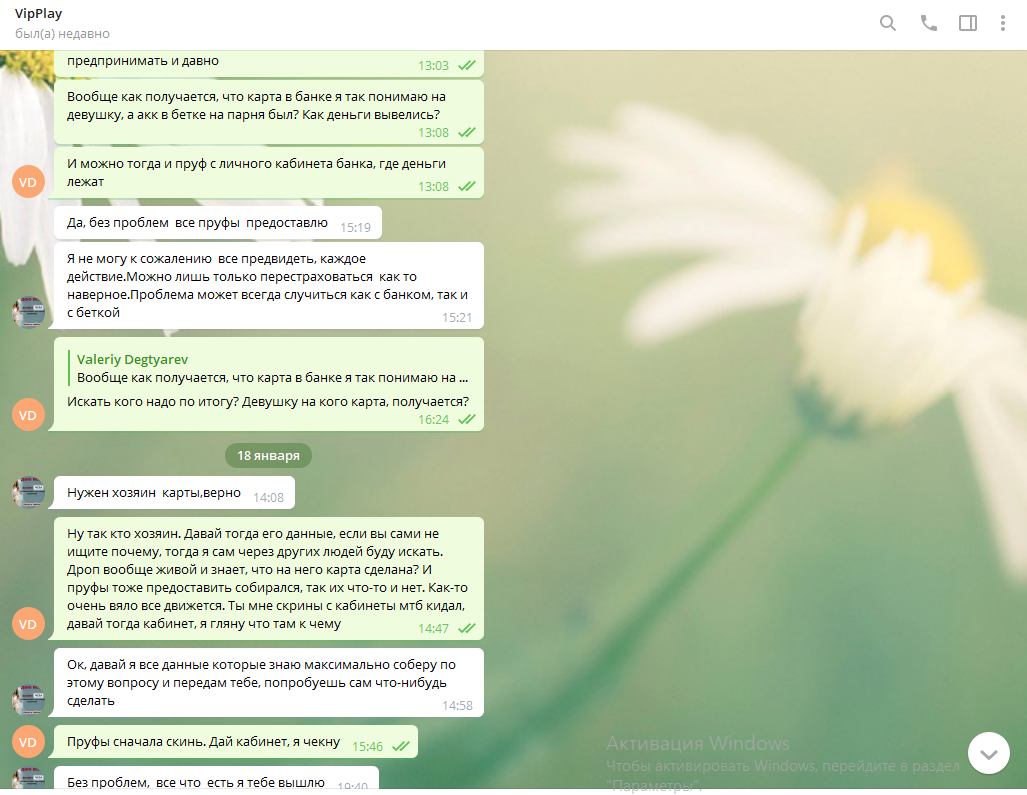Click the 18 января date badge

coord(268,456)
